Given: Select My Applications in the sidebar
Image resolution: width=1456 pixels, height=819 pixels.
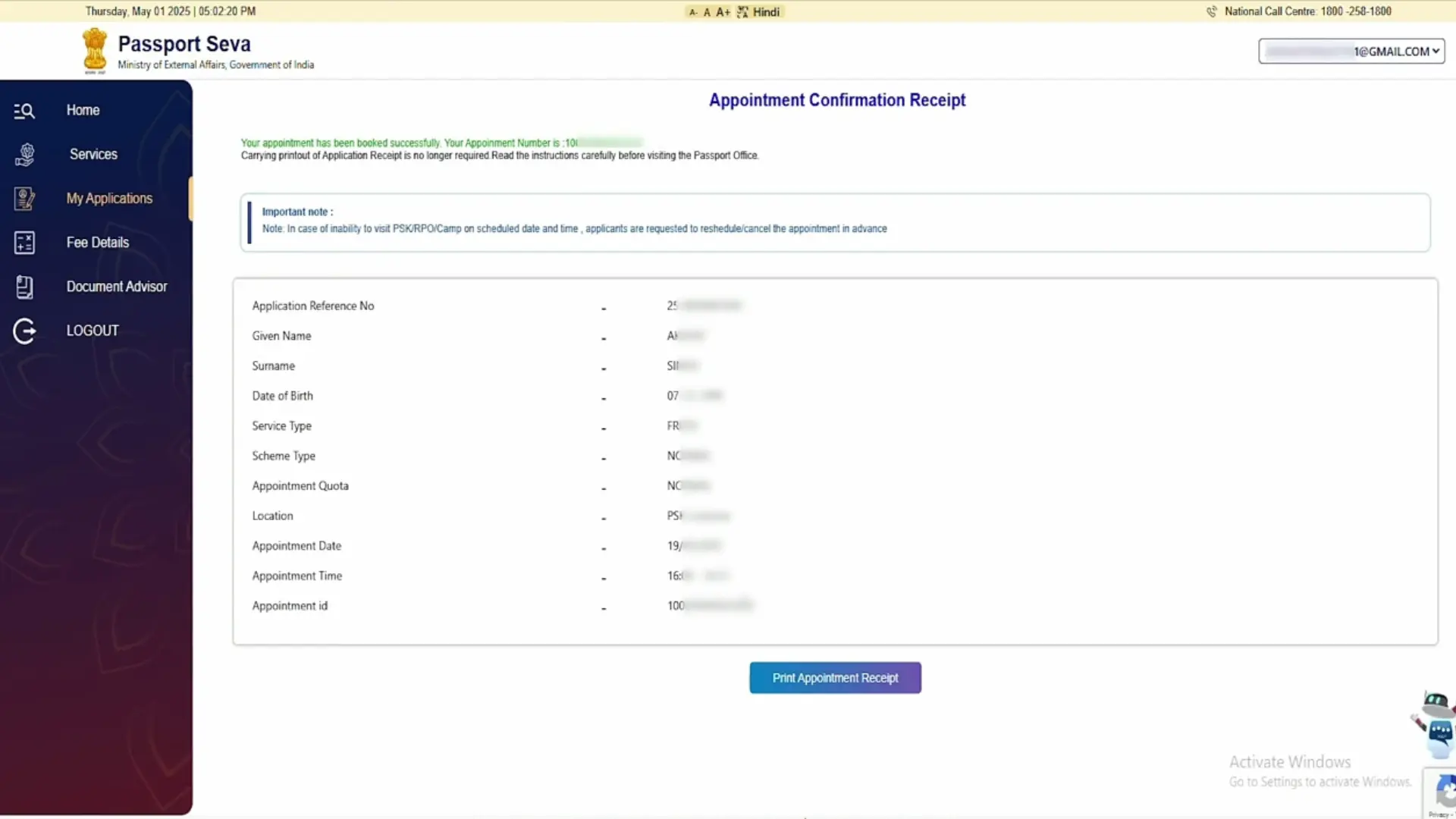Looking at the screenshot, I should [109, 198].
